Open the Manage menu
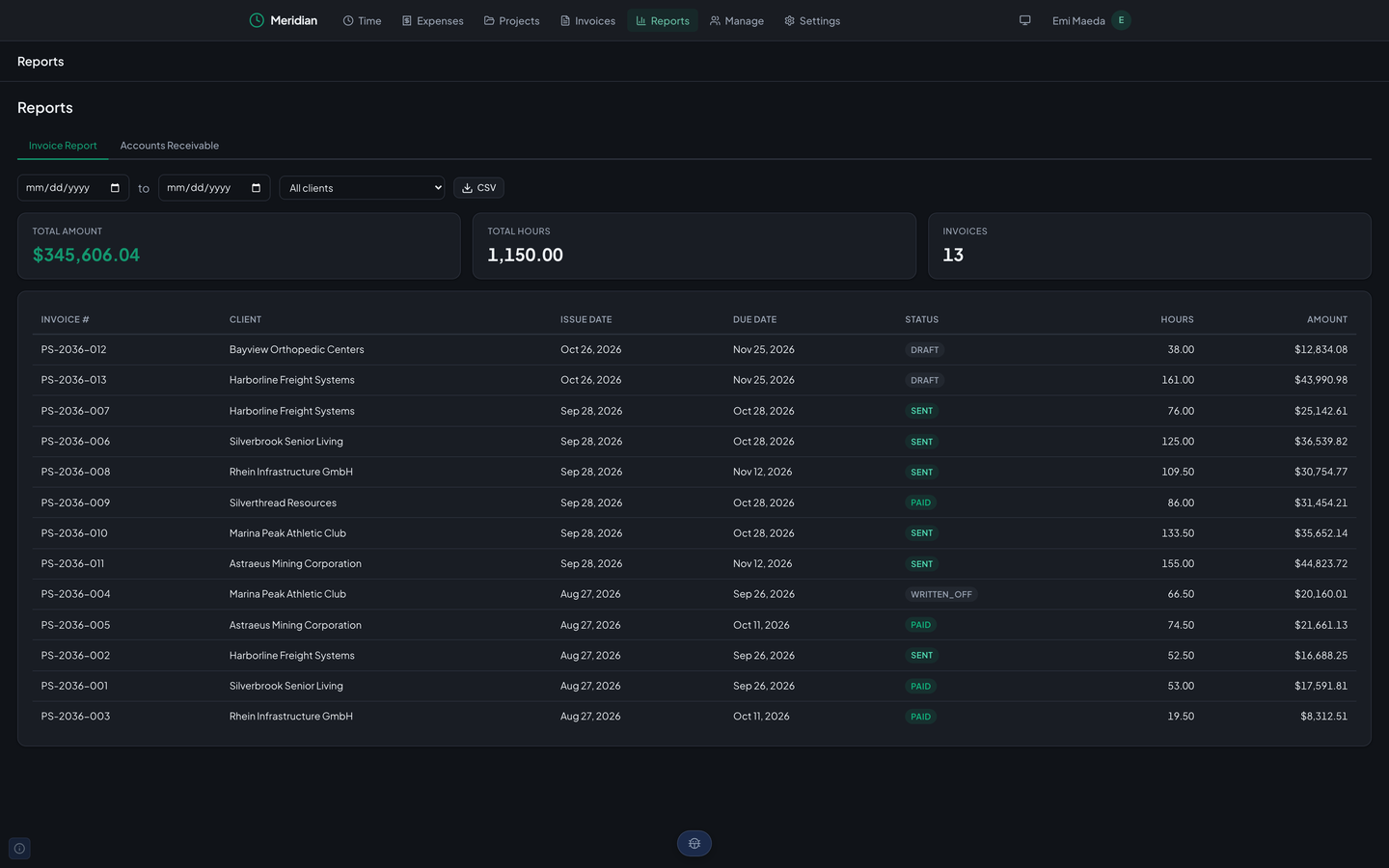 (x=736, y=20)
